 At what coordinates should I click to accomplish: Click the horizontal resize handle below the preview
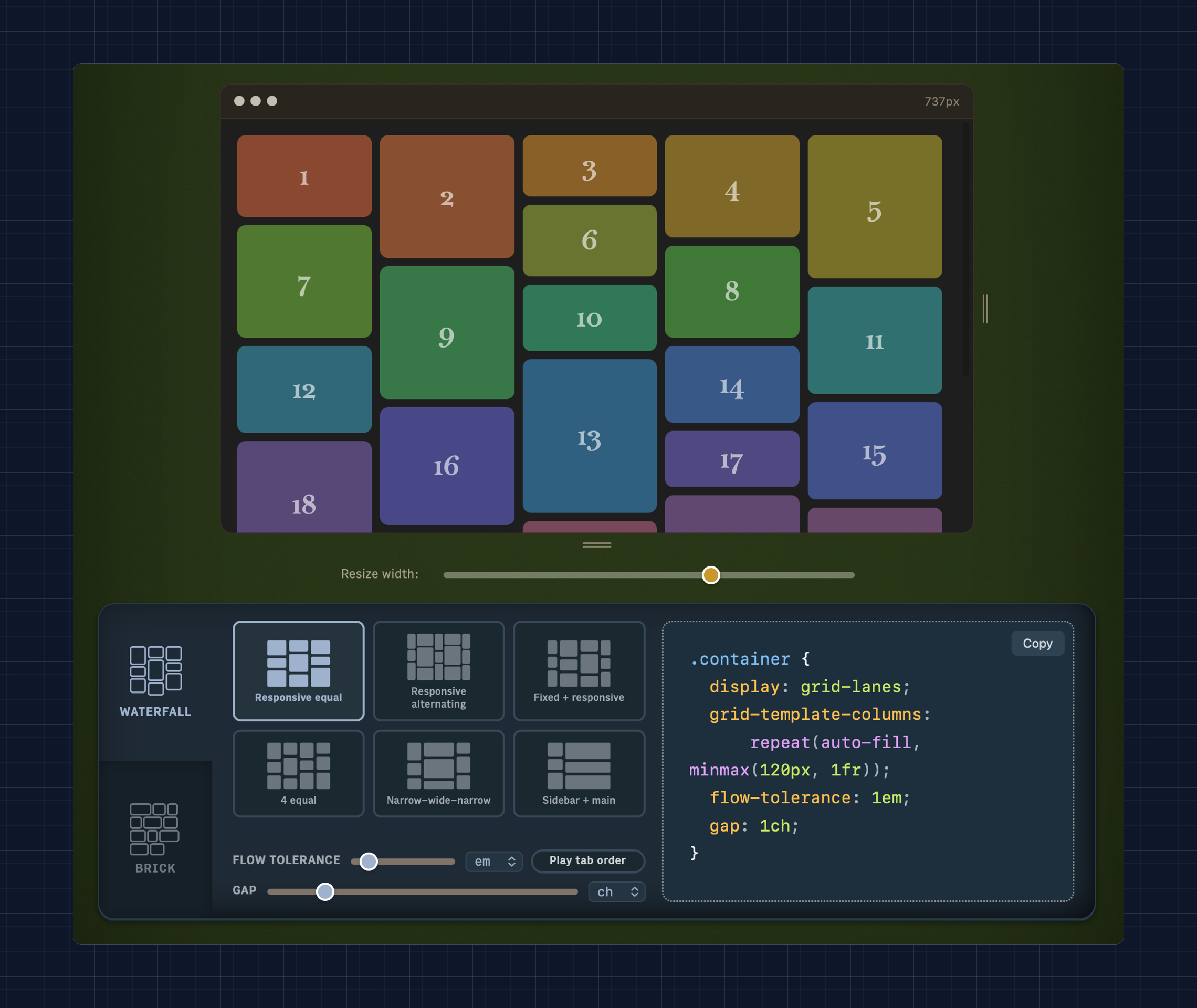[x=596, y=545]
